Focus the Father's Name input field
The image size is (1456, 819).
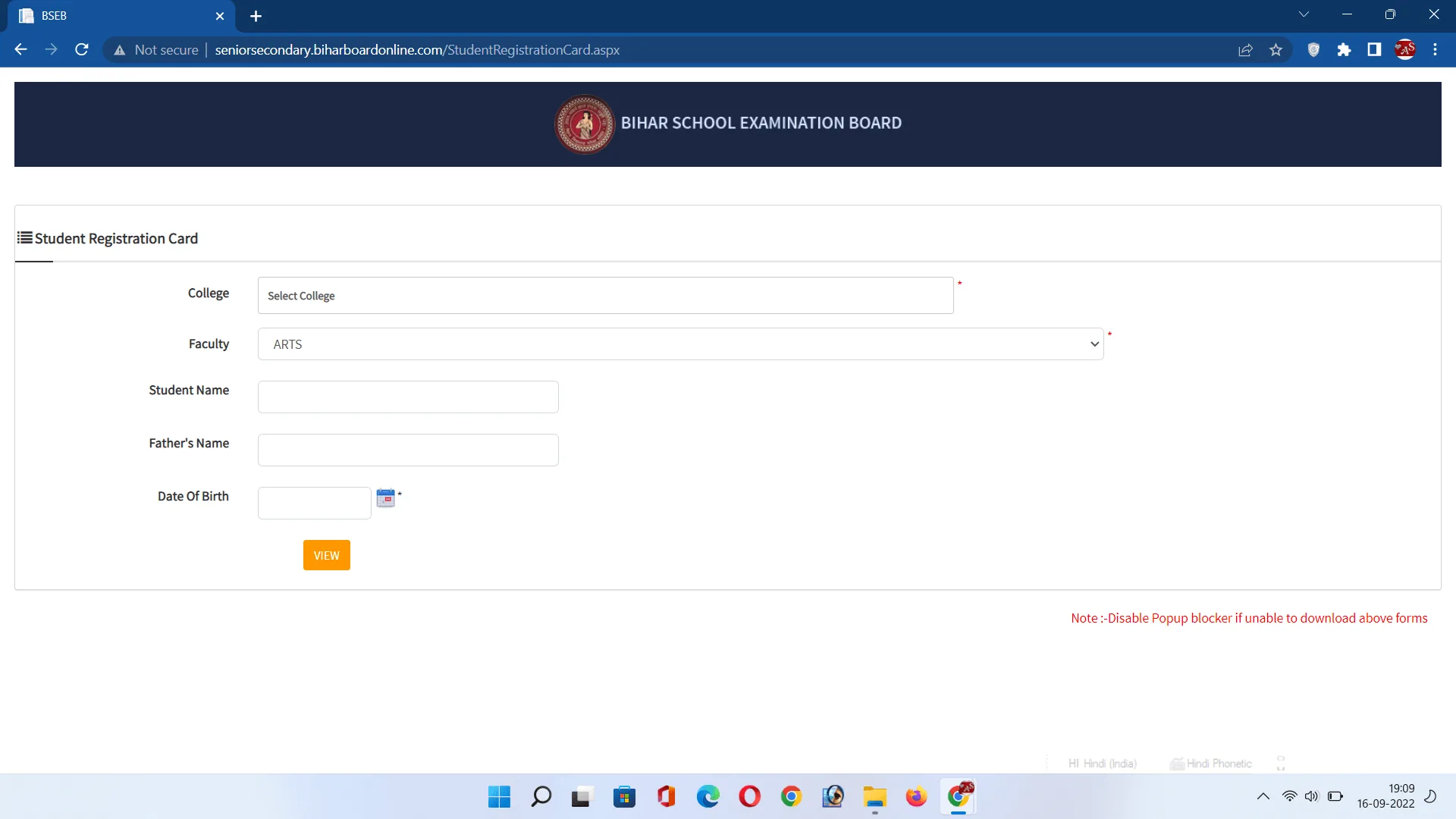coord(408,450)
